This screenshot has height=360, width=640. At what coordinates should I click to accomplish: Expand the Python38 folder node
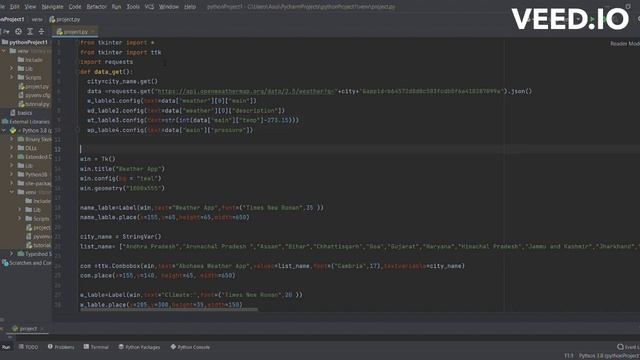click(x=12, y=174)
